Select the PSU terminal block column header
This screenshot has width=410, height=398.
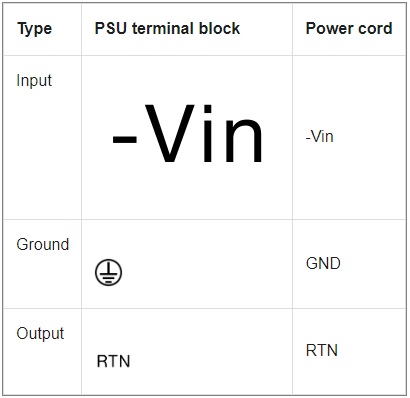[167, 28]
